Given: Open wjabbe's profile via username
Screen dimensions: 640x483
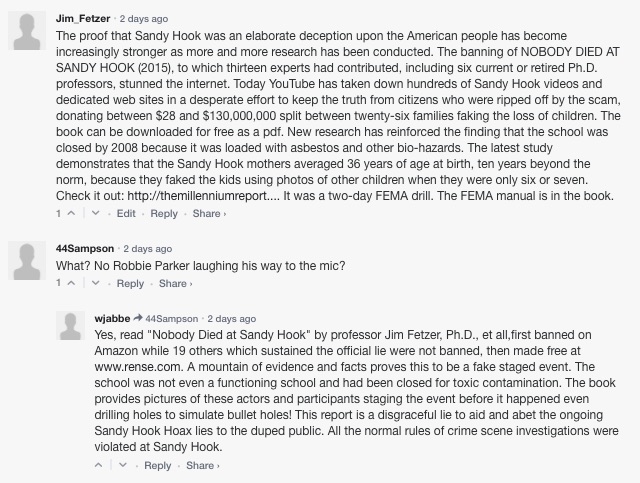Looking at the screenshot, I should coord(113,318).
